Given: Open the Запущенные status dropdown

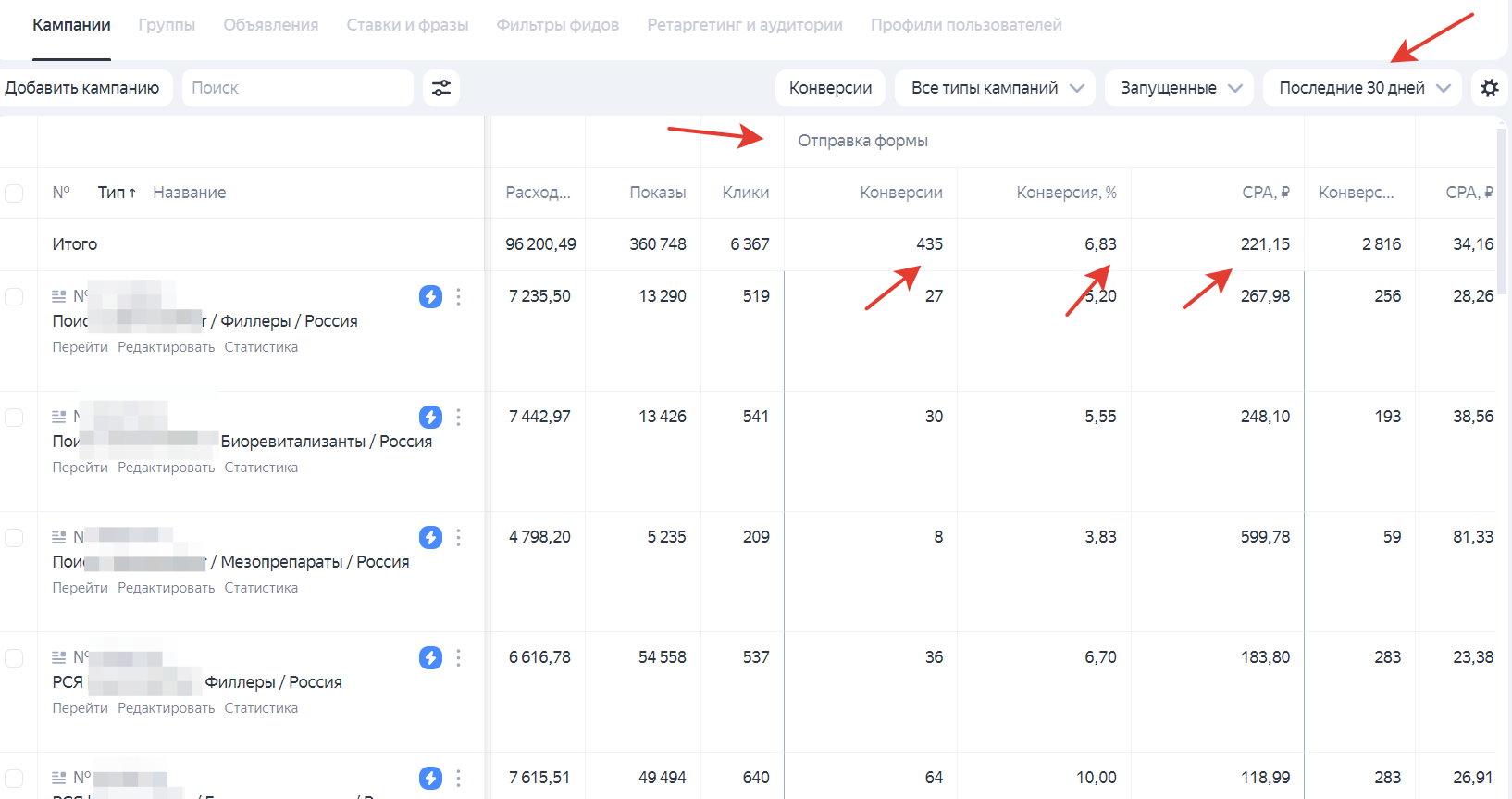Looking at the screenshot, I should (1180, 88).
